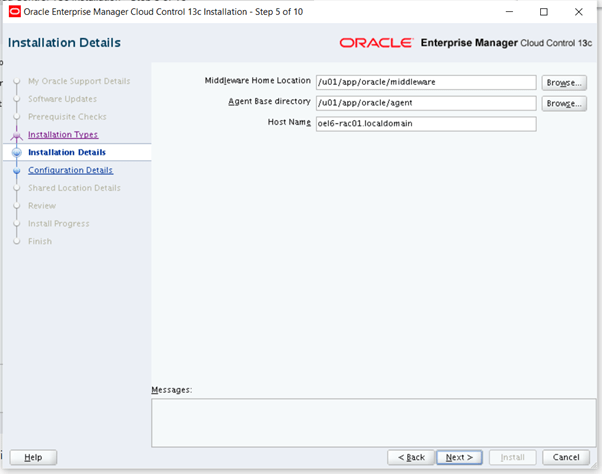Click the Middleware Home Location text field
The height and width of the screenshot is (474, 602).
426,82
